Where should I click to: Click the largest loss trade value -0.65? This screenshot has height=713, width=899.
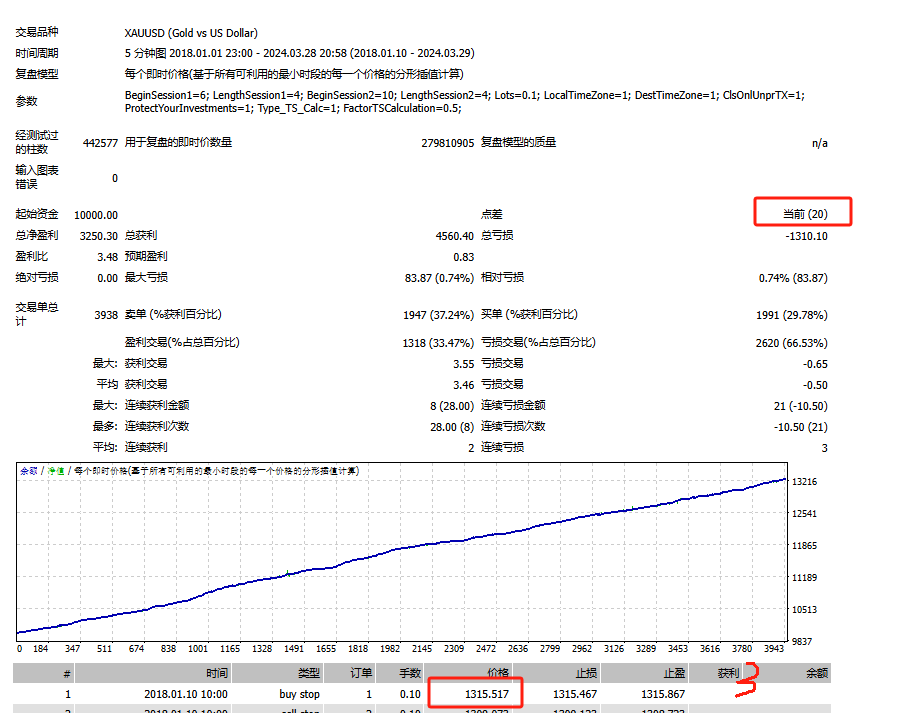(x=815, y=364)
